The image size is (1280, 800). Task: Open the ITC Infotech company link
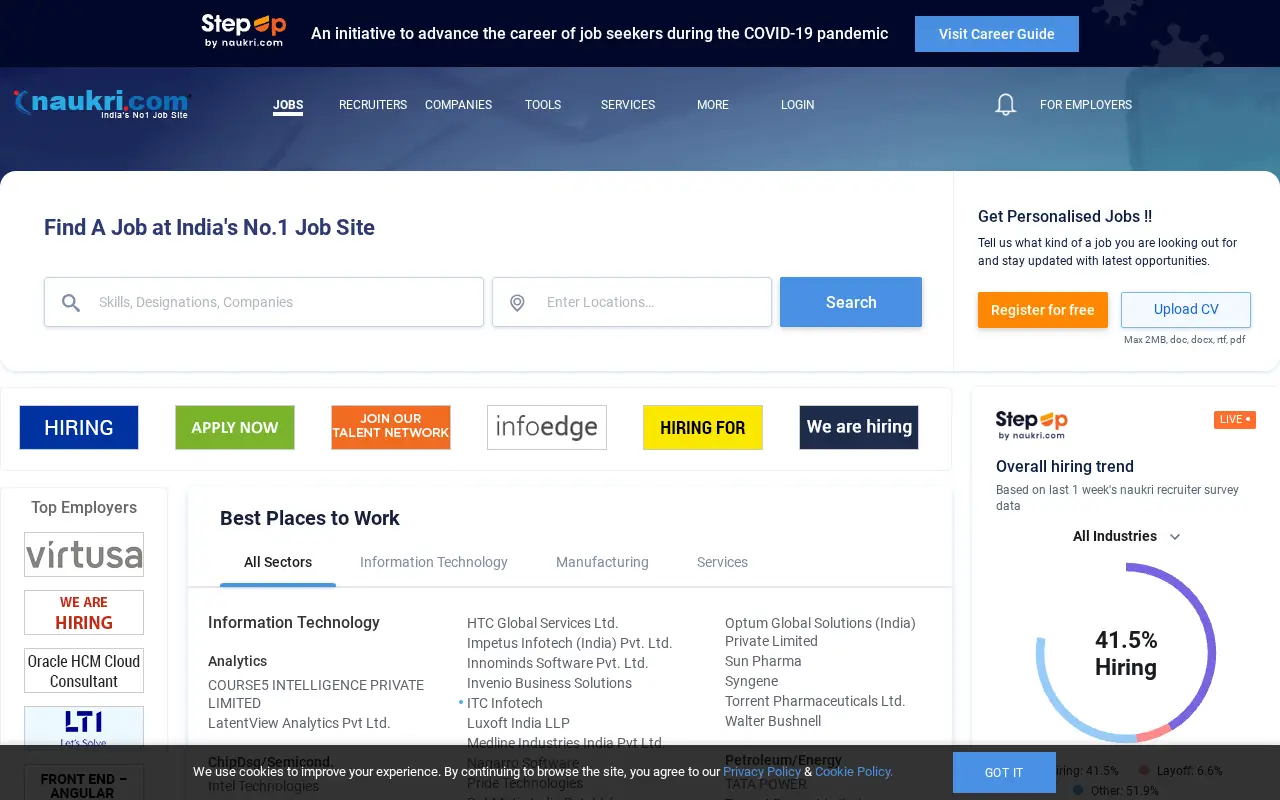pyautogui.click(x=505, y=703)
